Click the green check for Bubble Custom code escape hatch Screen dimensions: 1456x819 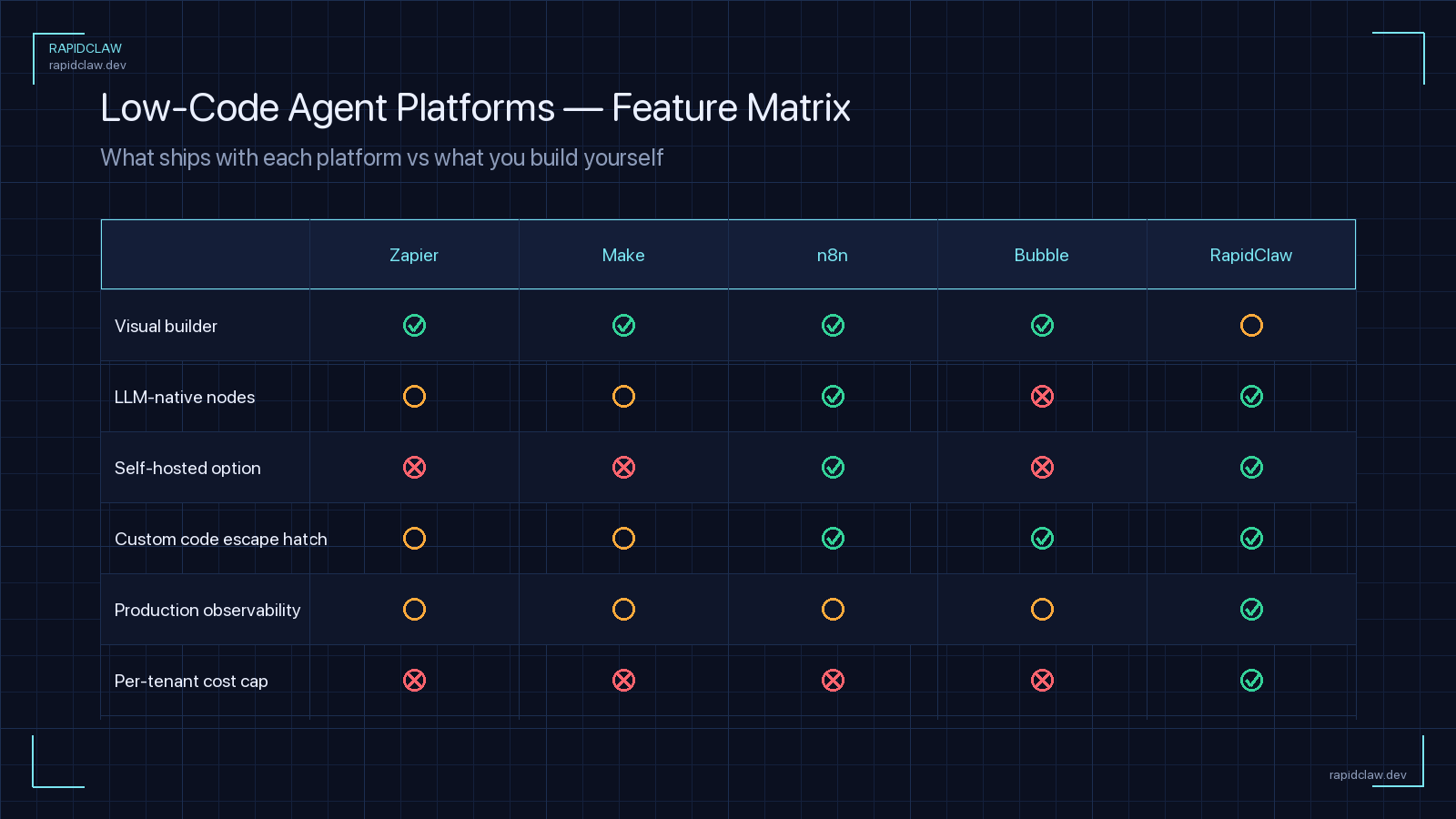pyautogui.click(x=1042, y=538)
